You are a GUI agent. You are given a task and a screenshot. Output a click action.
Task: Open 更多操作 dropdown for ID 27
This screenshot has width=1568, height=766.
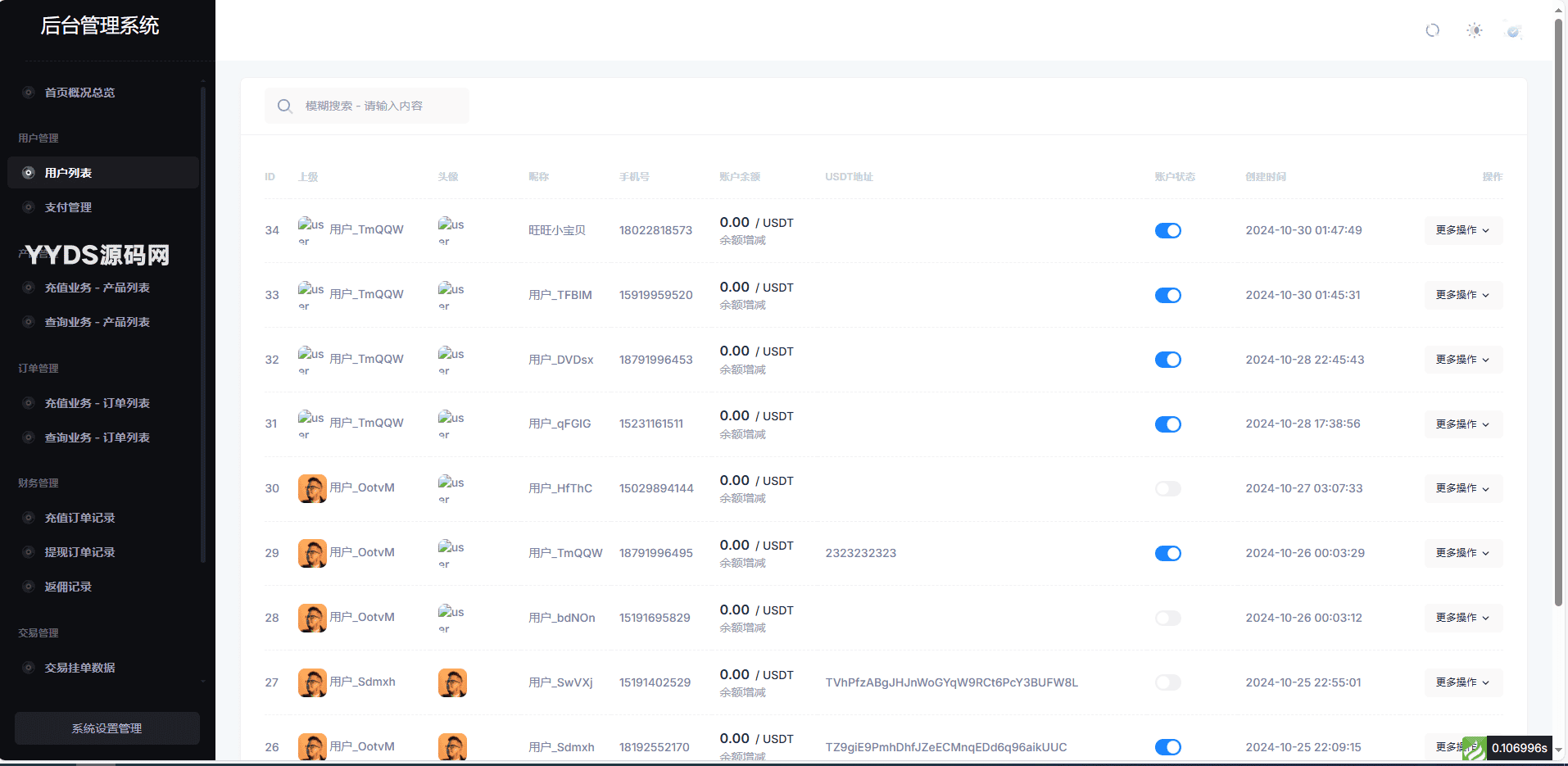1463,682
